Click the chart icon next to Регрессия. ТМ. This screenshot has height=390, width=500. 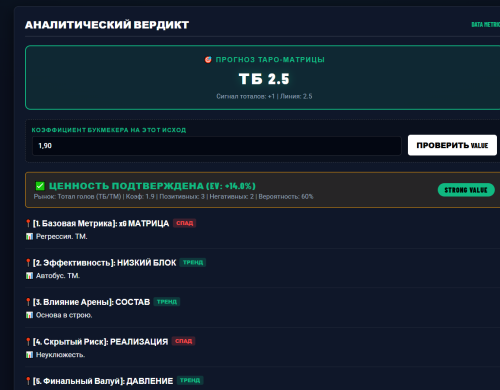29,237
